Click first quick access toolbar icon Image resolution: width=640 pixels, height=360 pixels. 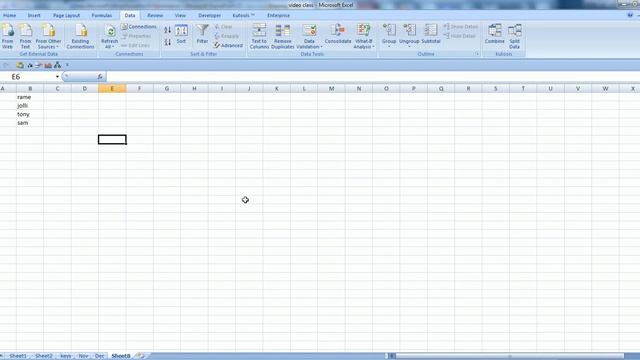point(20,65)
